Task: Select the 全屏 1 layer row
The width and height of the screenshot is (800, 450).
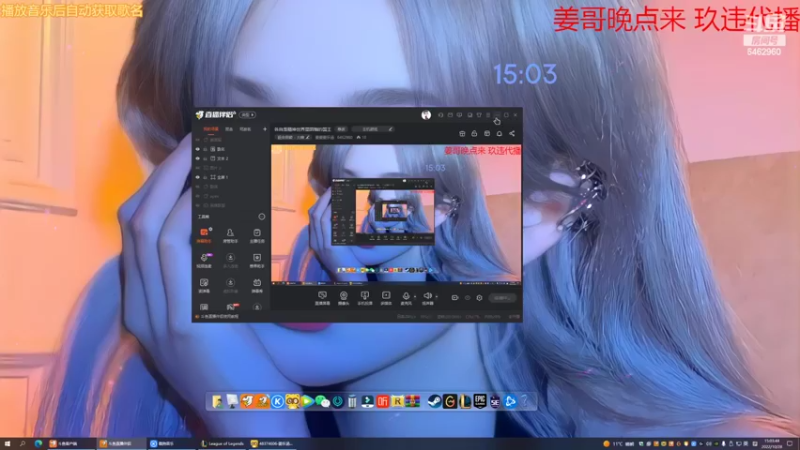Action: (231, 177)
